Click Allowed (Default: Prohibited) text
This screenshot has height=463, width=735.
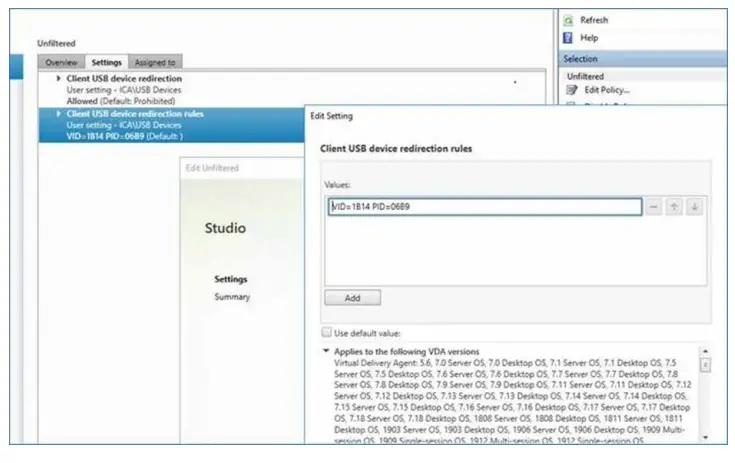point(121,101)
